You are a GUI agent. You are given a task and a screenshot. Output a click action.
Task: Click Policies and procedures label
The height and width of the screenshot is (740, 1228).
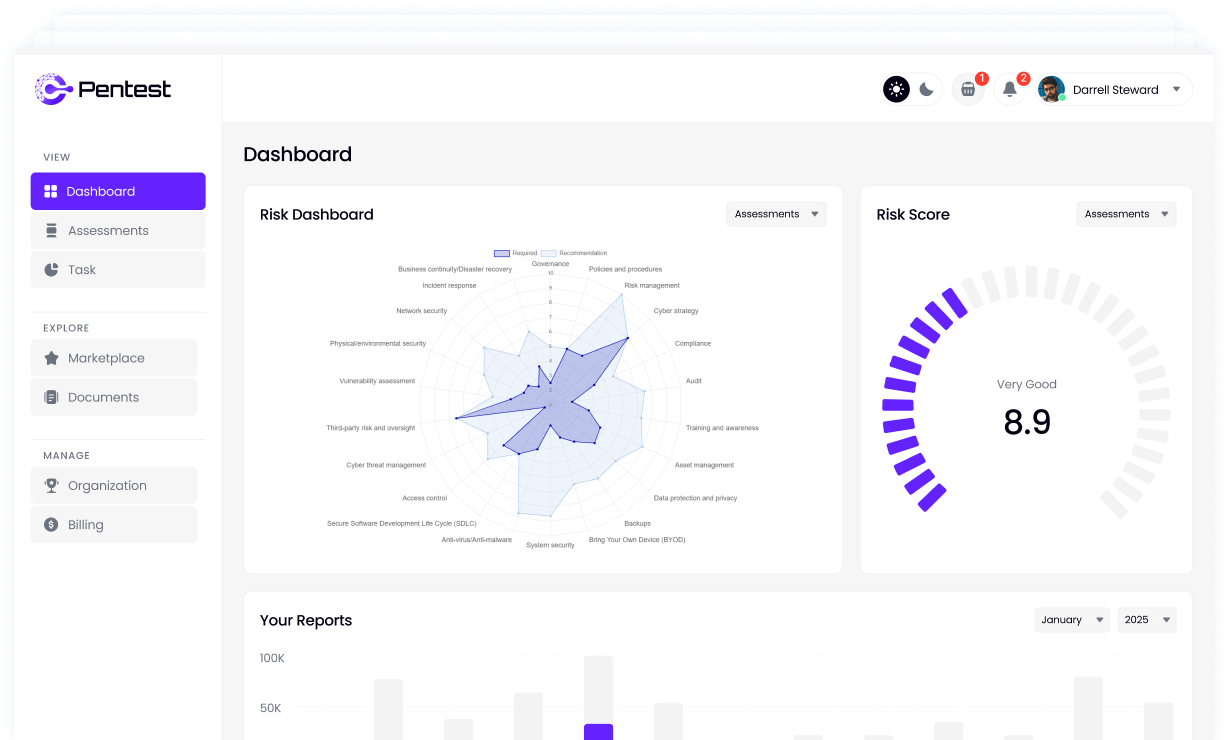pyautogui.click(x=625, y=269)
